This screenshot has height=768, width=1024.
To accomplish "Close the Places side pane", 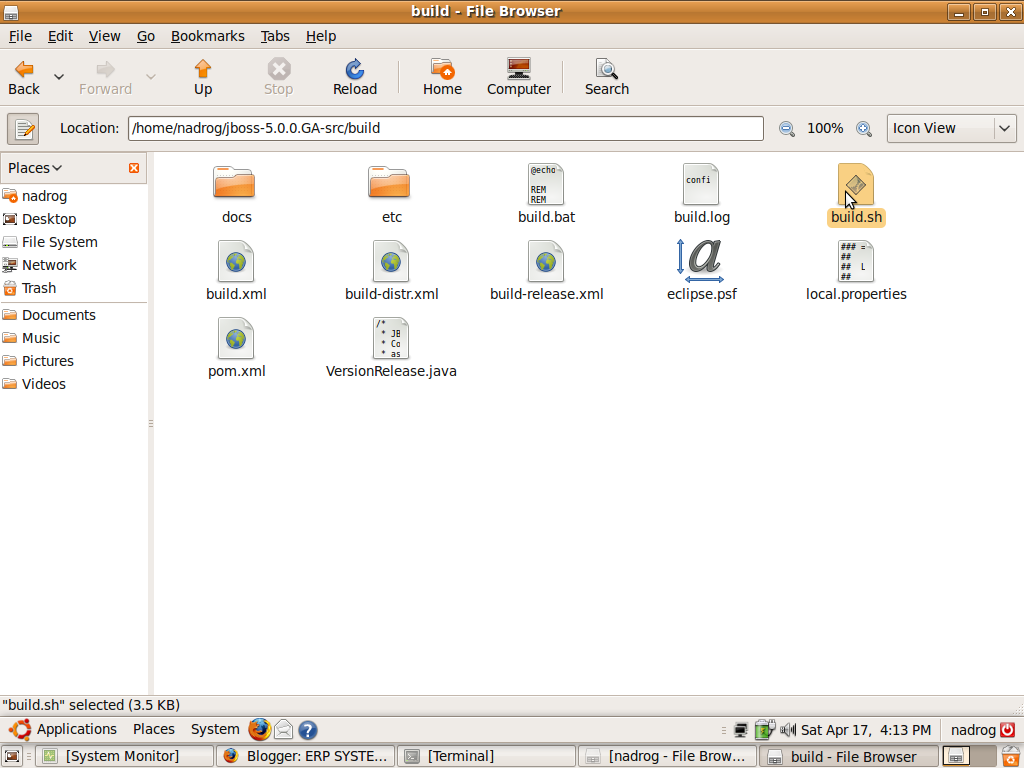I will coord(134,167).
